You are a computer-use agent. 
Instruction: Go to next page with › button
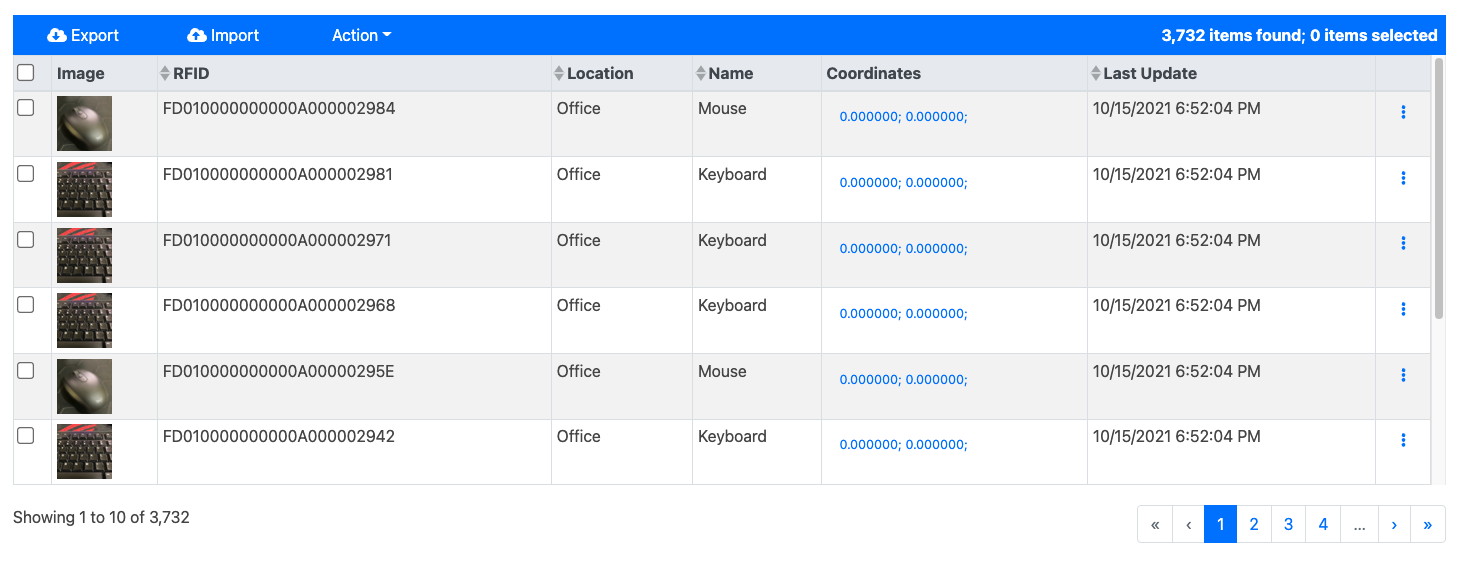click(1394, 524)
